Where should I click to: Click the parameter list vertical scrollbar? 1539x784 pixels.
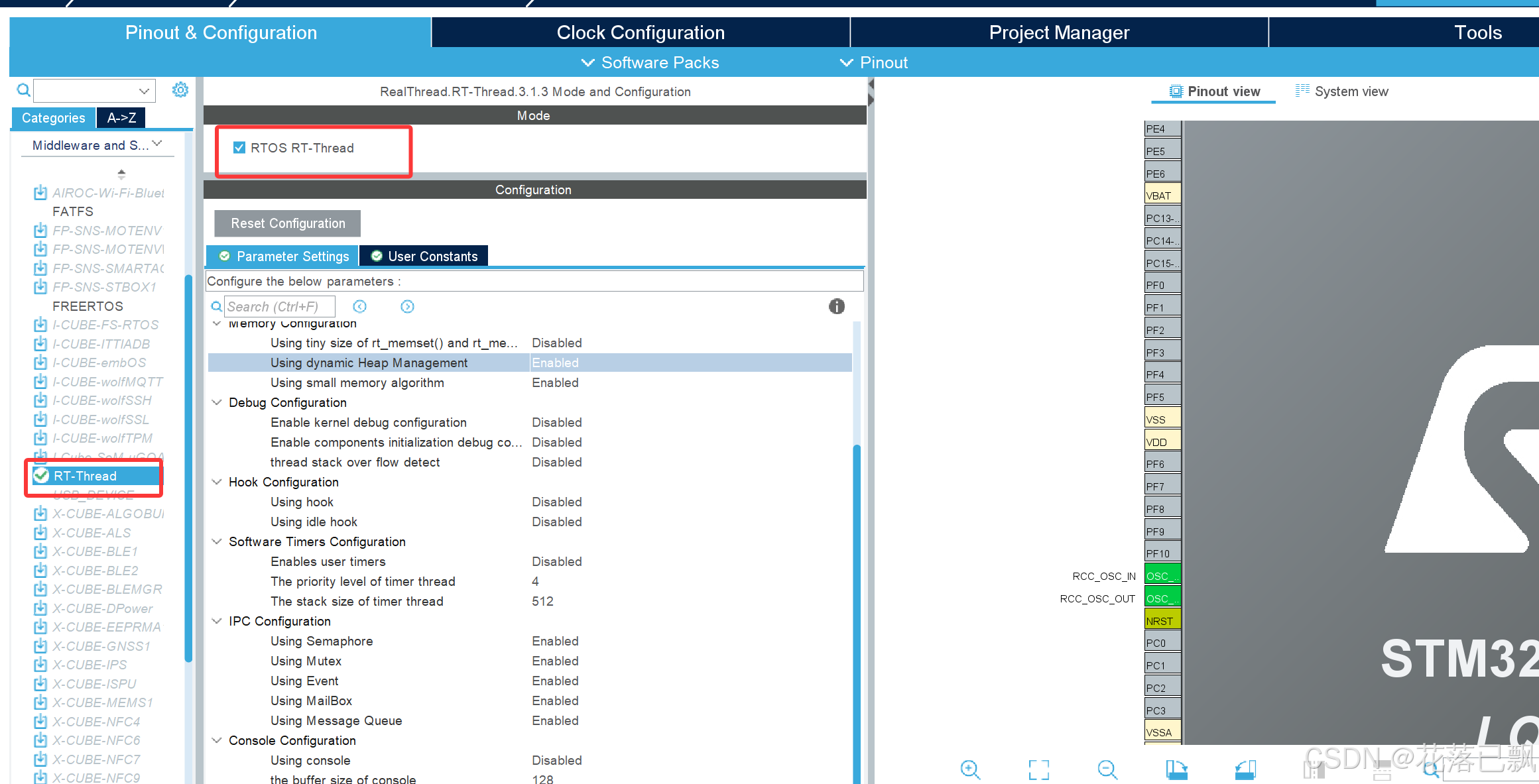point(856,596)
